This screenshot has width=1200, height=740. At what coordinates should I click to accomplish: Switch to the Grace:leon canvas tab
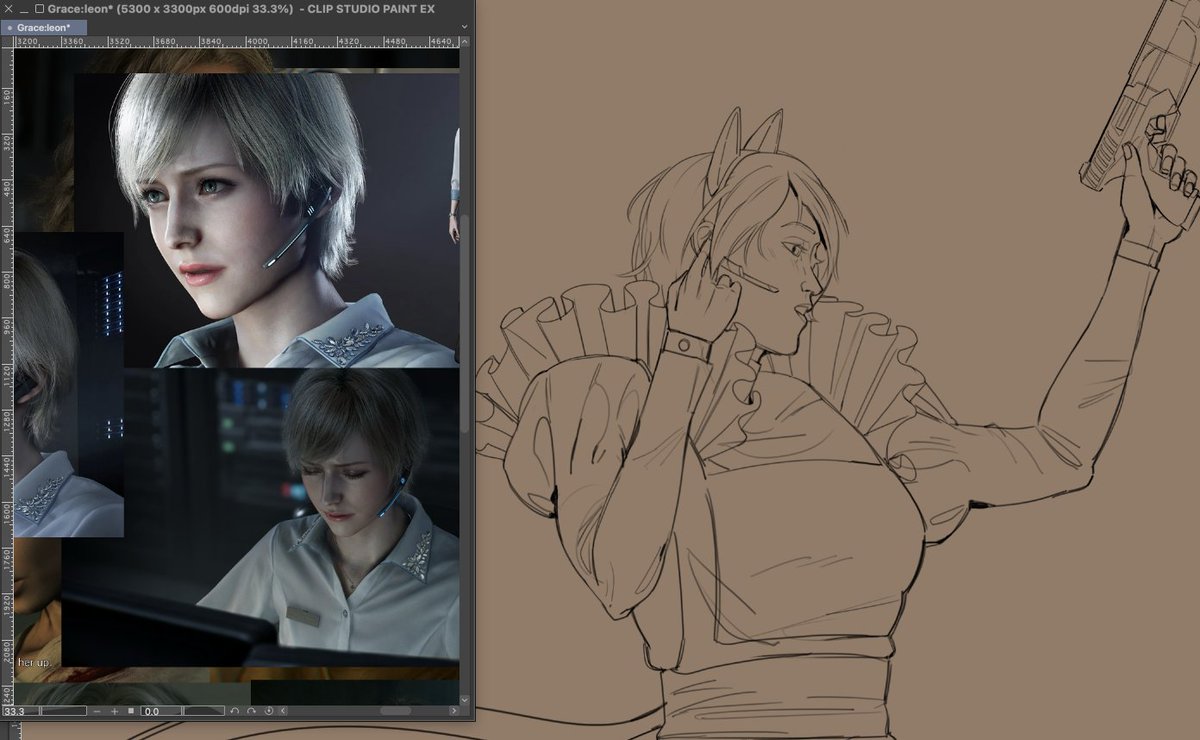pos(43,28)
